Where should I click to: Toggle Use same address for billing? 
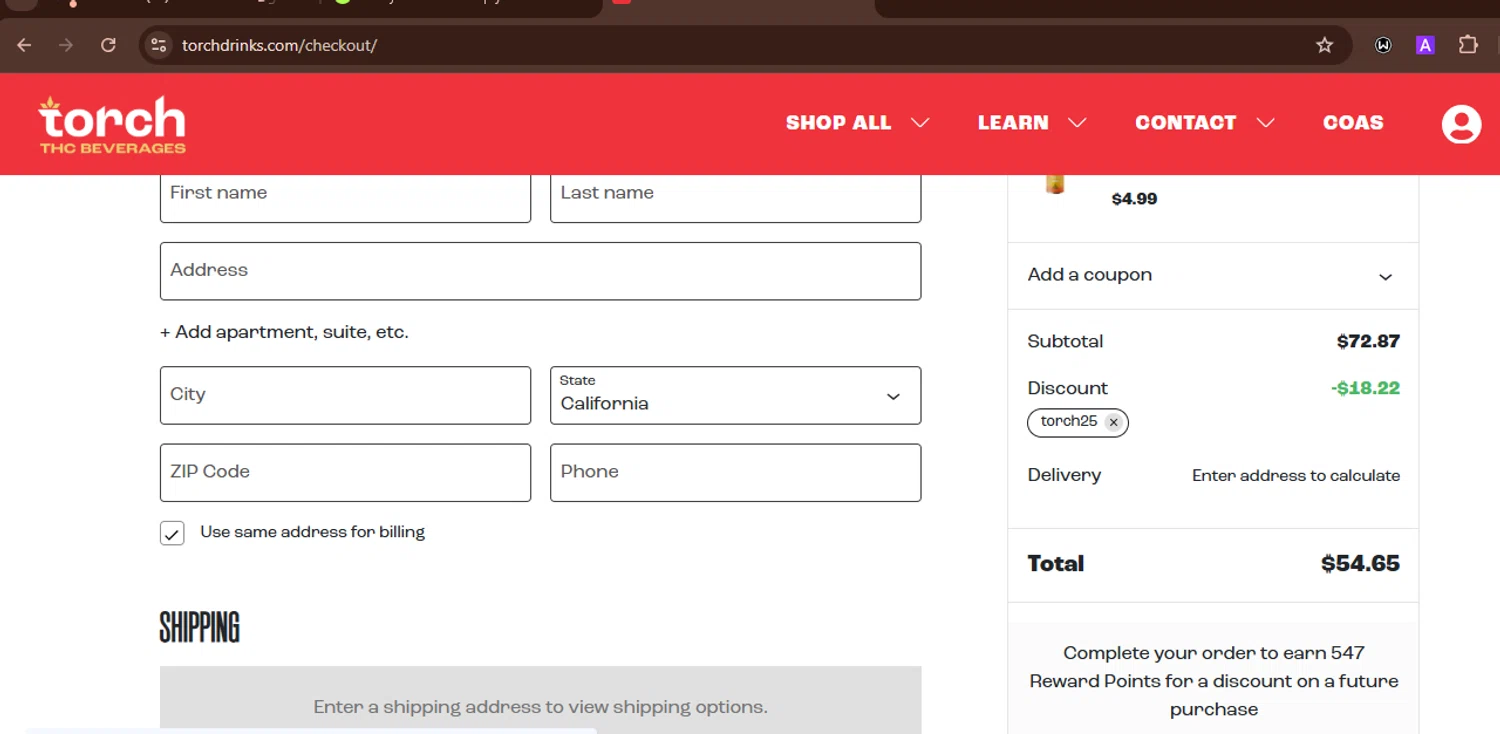tap(172, 533)
